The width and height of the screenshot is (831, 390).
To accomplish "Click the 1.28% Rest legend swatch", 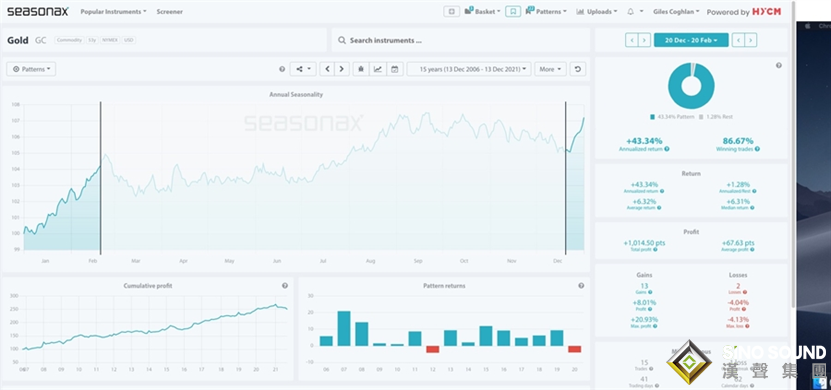I will (701, 117).
